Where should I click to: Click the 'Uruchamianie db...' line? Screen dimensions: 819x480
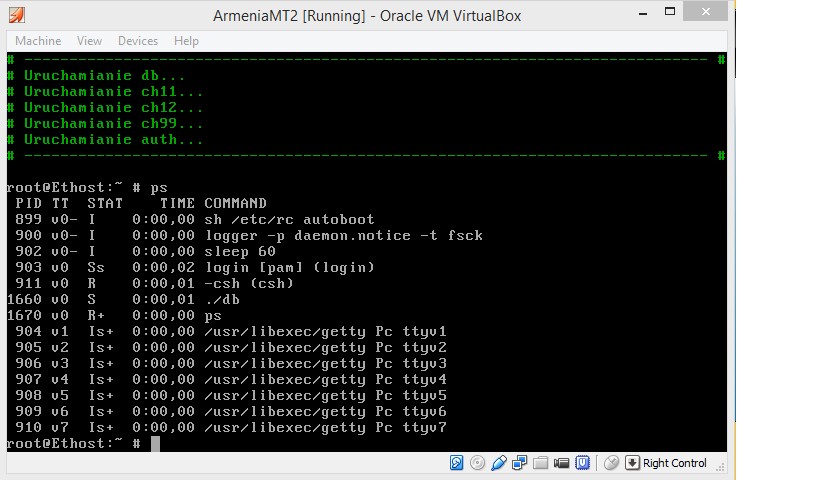96,76
